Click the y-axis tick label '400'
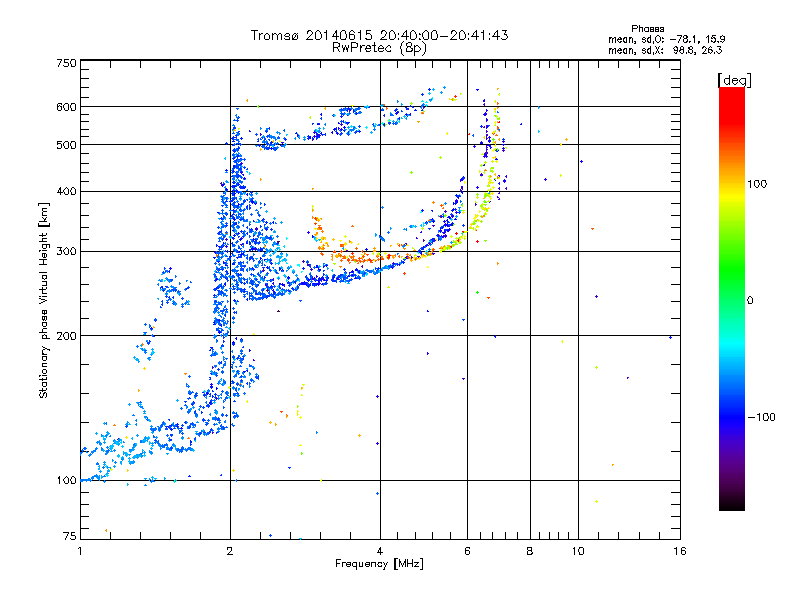Image resolution: width=800 pixels, height=600 pixels. (x=66, y=192)
